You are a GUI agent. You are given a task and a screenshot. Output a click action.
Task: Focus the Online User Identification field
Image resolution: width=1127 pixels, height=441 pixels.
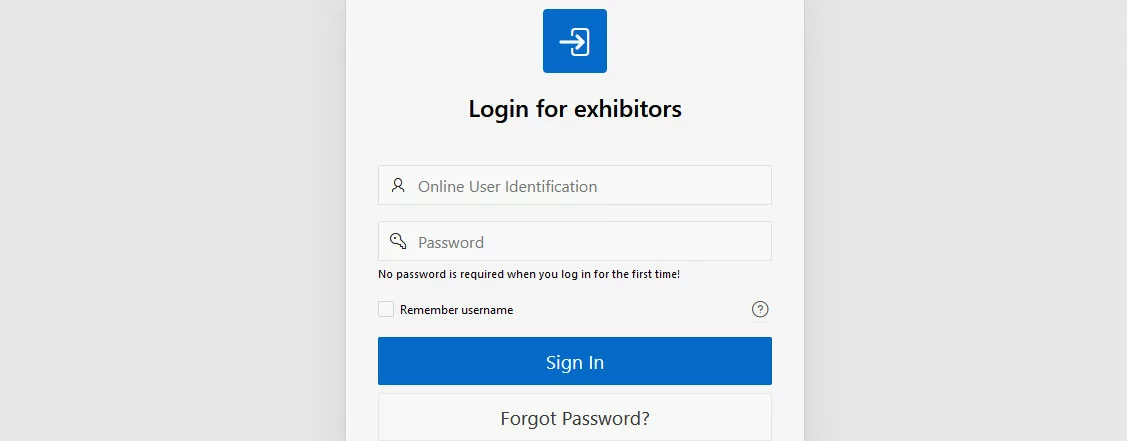coord(574,185)
